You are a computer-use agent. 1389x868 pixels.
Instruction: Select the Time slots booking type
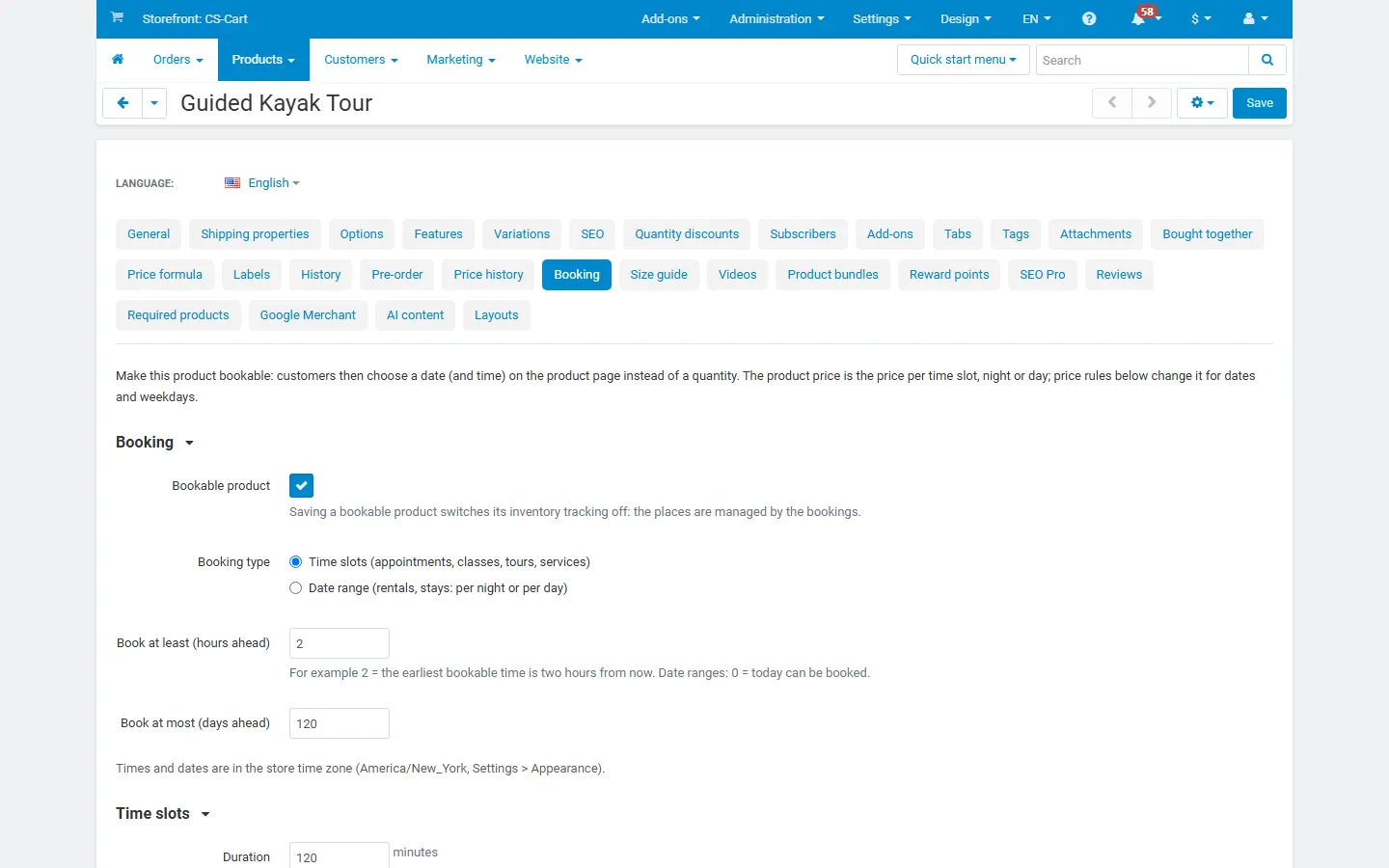296,562
